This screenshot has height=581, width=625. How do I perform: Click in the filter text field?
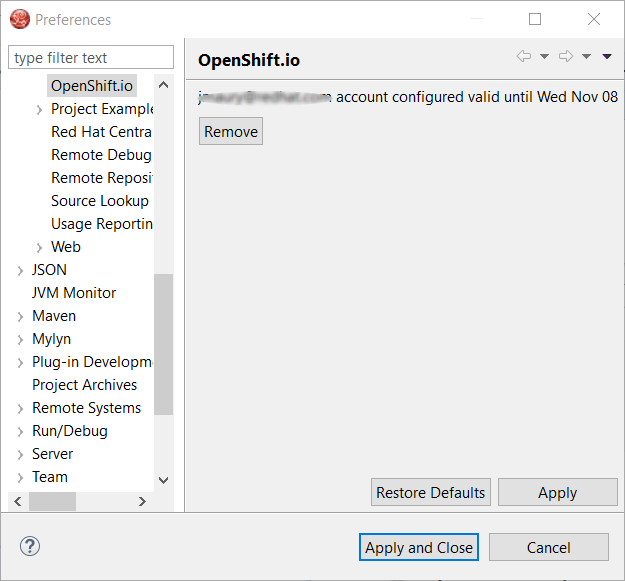(x=91, y=58)
